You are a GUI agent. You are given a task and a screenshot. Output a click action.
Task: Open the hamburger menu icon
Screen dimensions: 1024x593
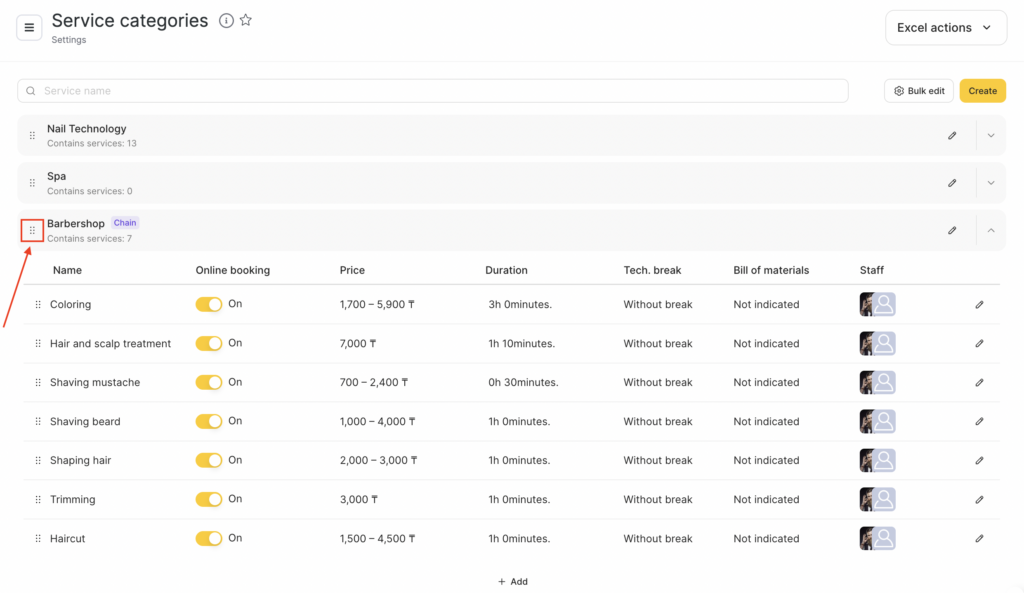tap(29, 28)
